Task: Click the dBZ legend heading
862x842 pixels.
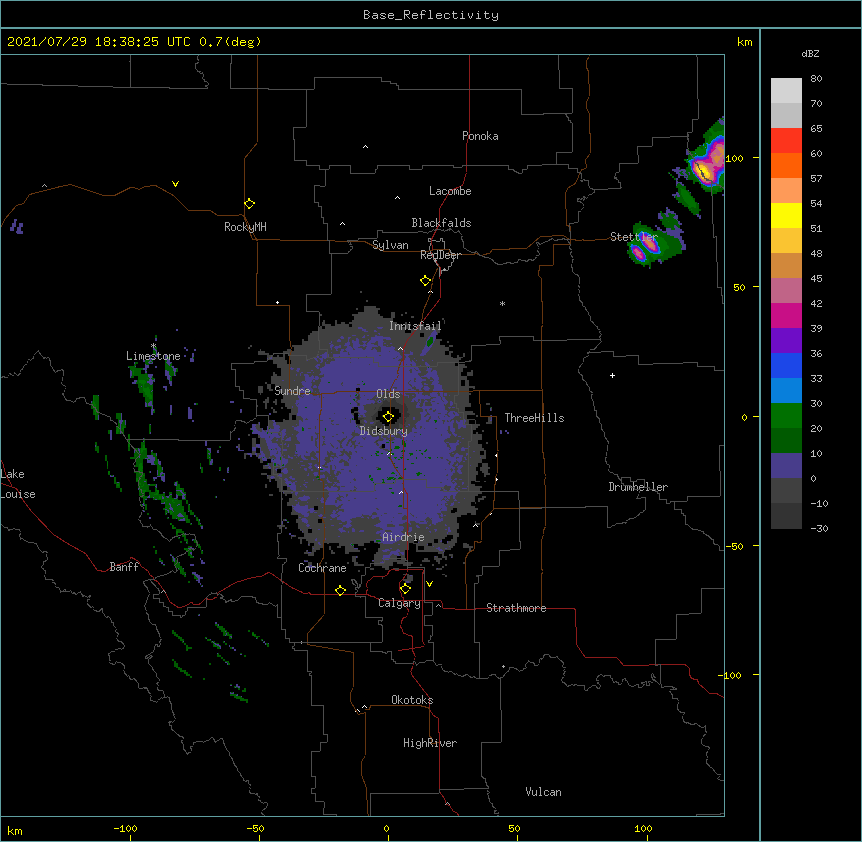Action: (810, 53)
